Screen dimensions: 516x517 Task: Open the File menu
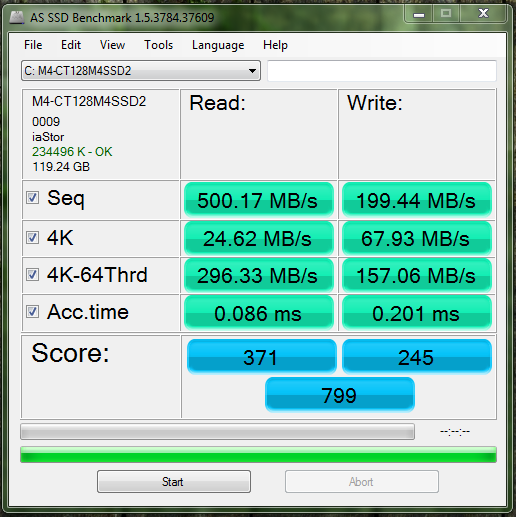(x=33, y=45)
